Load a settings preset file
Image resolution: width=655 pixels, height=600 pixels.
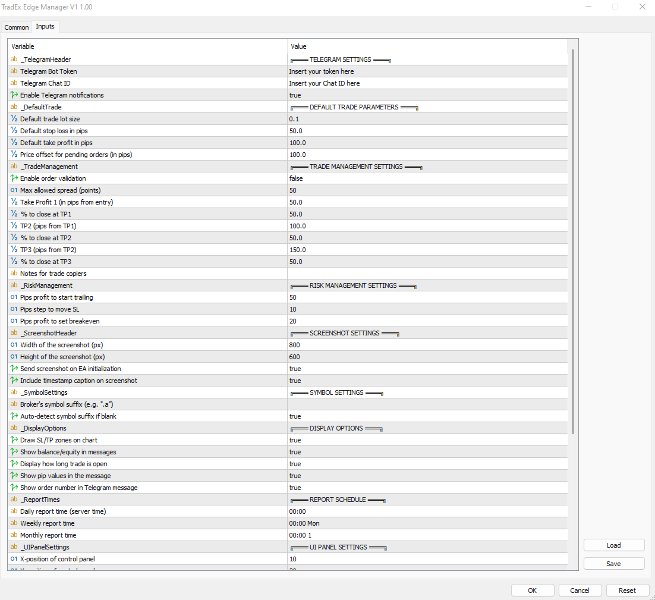(614, 545)
